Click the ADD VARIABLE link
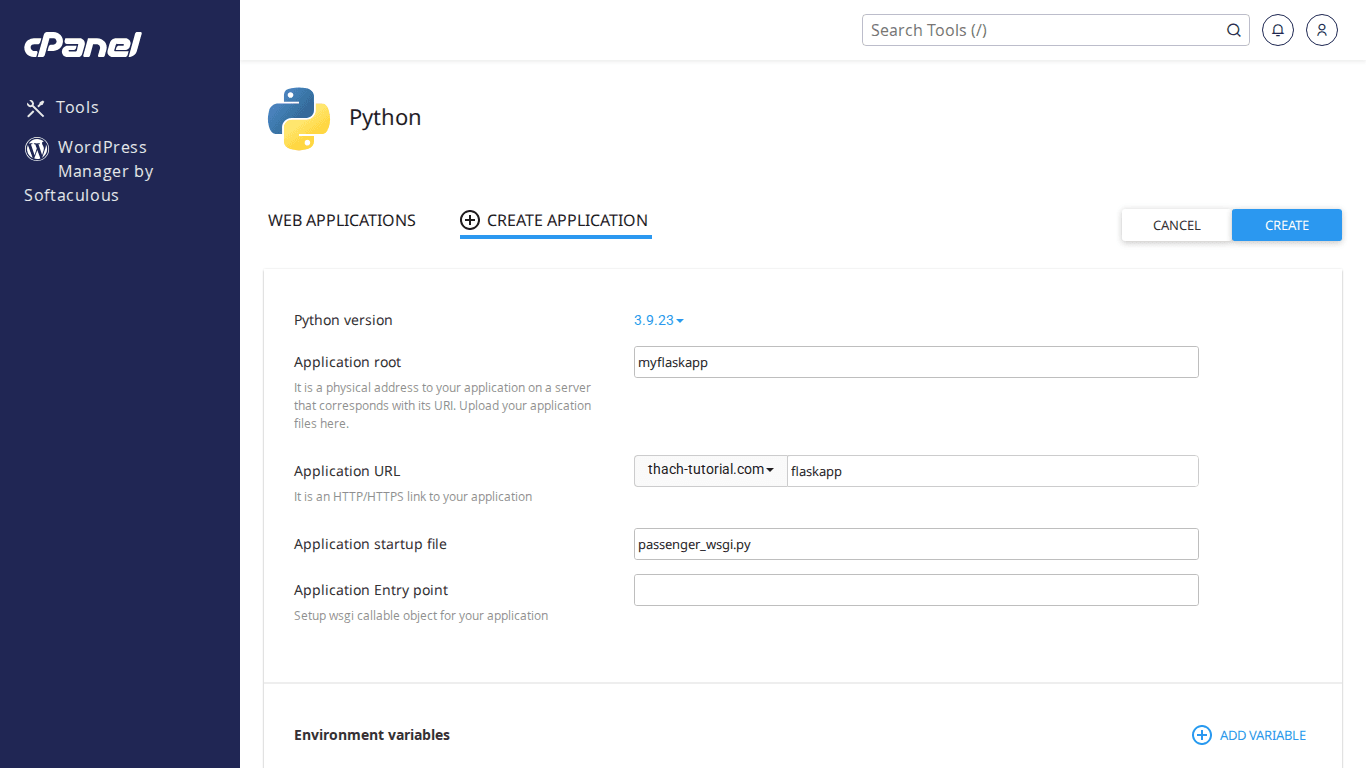This screenshot has height=768, width=1366. coord(1263,735)
